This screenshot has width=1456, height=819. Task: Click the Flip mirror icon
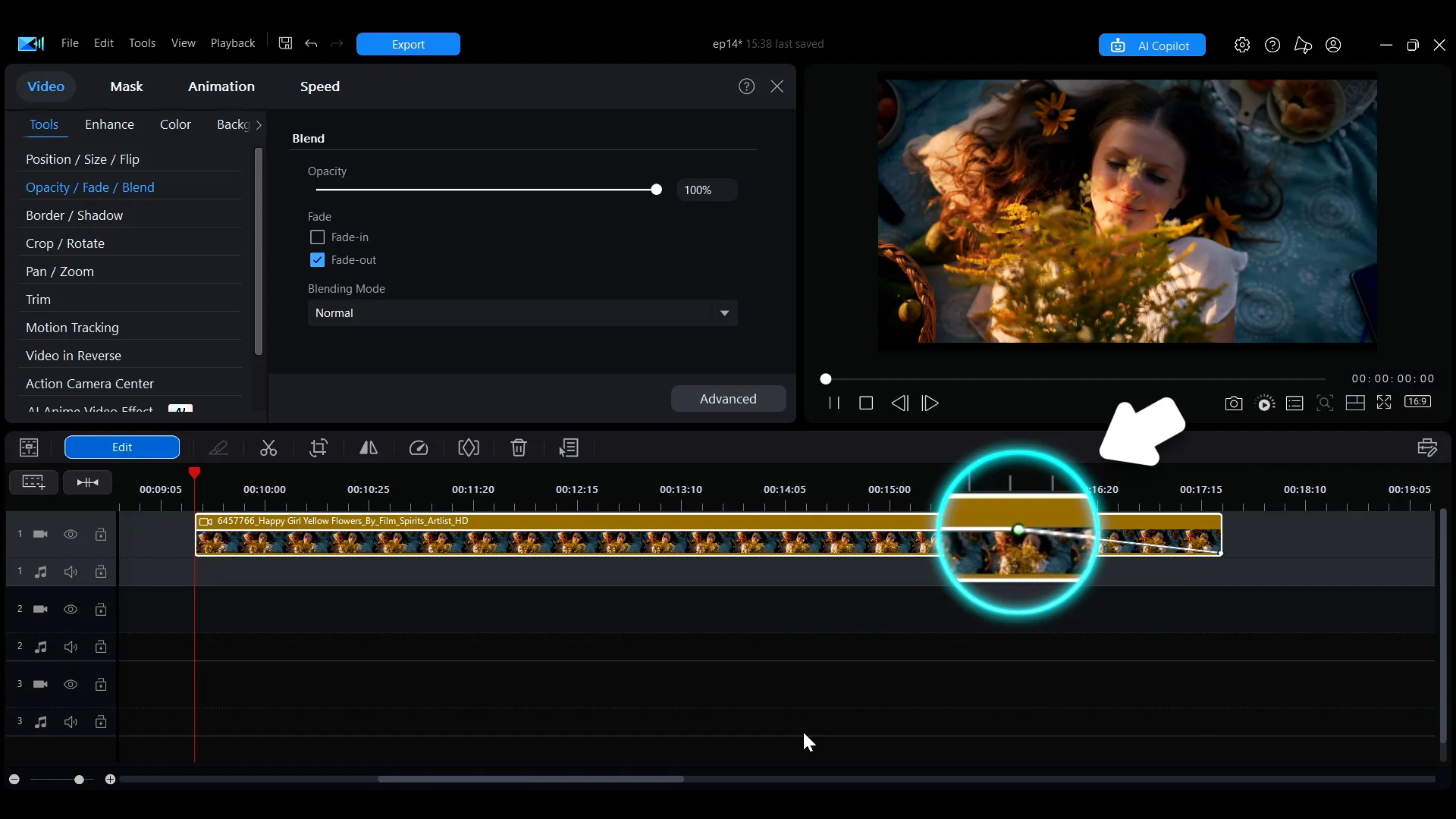coord(369,448)
